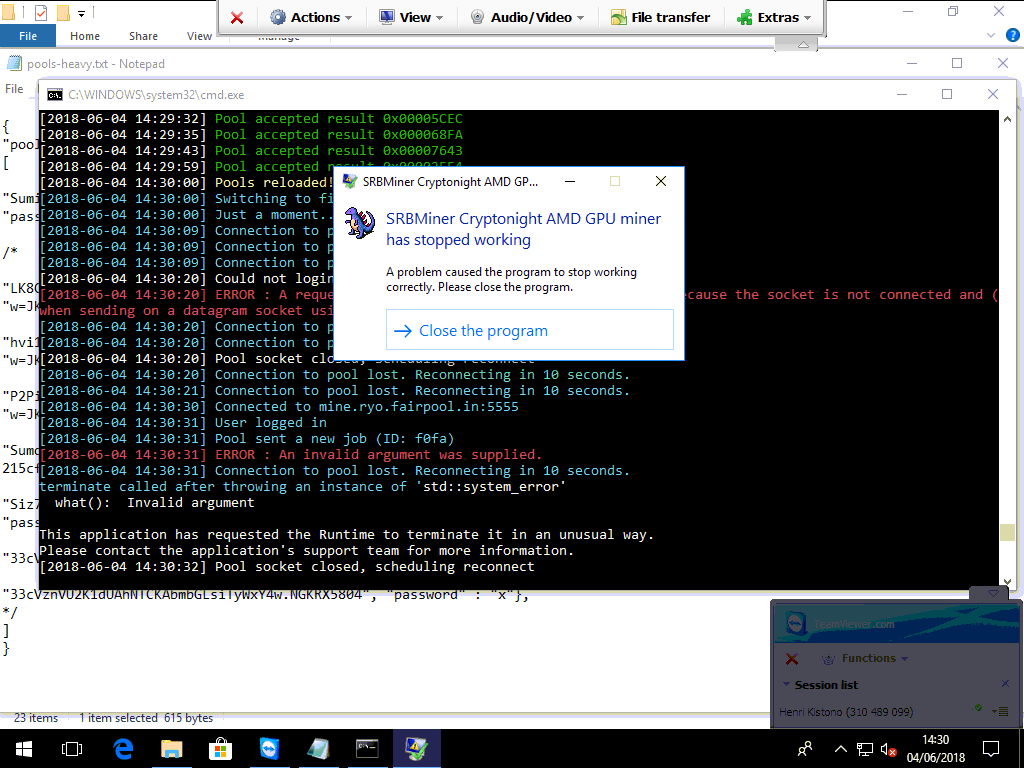Open the Actions menu in TeamViewer toolbar
The image size is (1024, 768).
tap(312, 18)
